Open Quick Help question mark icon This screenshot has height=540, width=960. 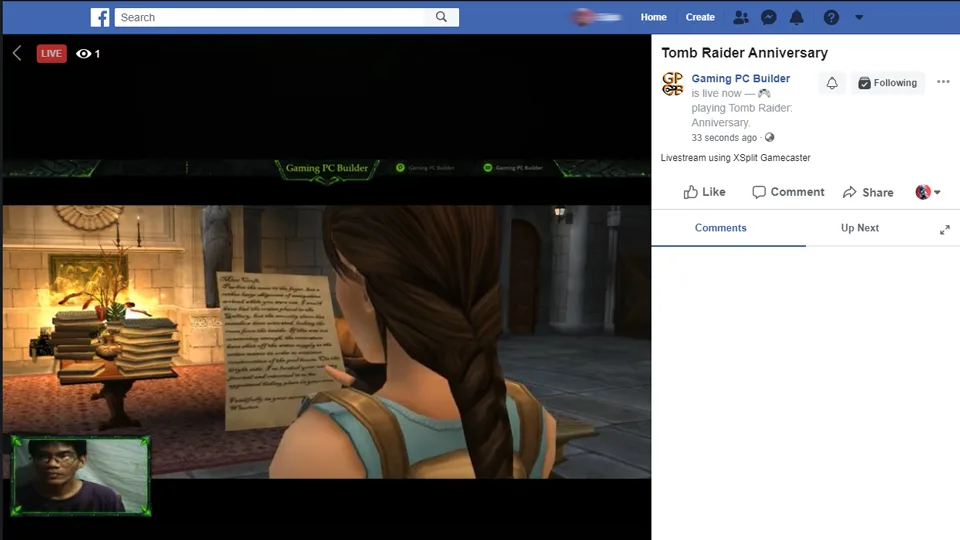pyautogui.click(x=831, y=17)
